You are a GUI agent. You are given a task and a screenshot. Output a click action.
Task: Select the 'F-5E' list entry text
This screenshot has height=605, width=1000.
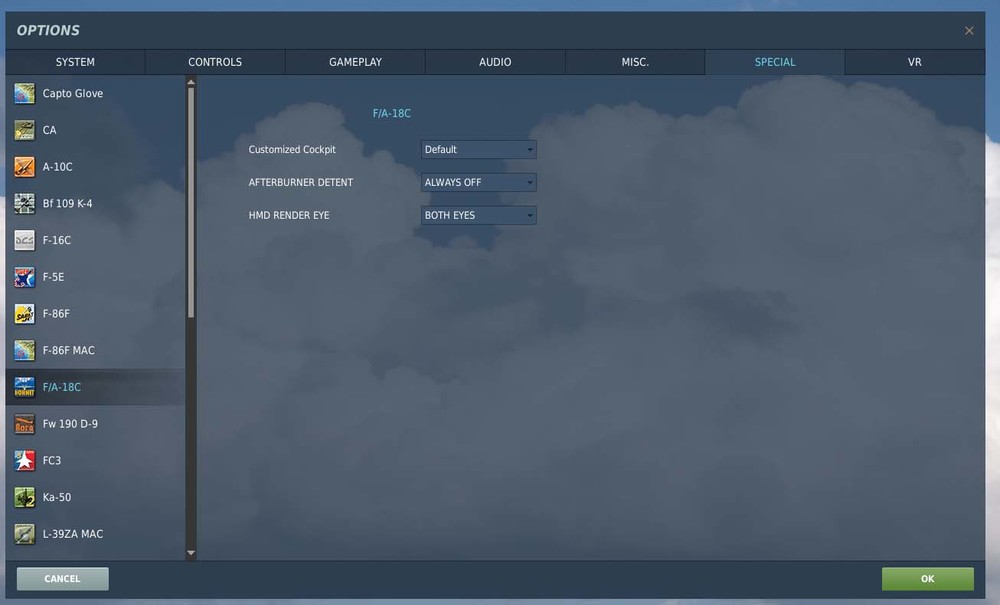(54, 277)
